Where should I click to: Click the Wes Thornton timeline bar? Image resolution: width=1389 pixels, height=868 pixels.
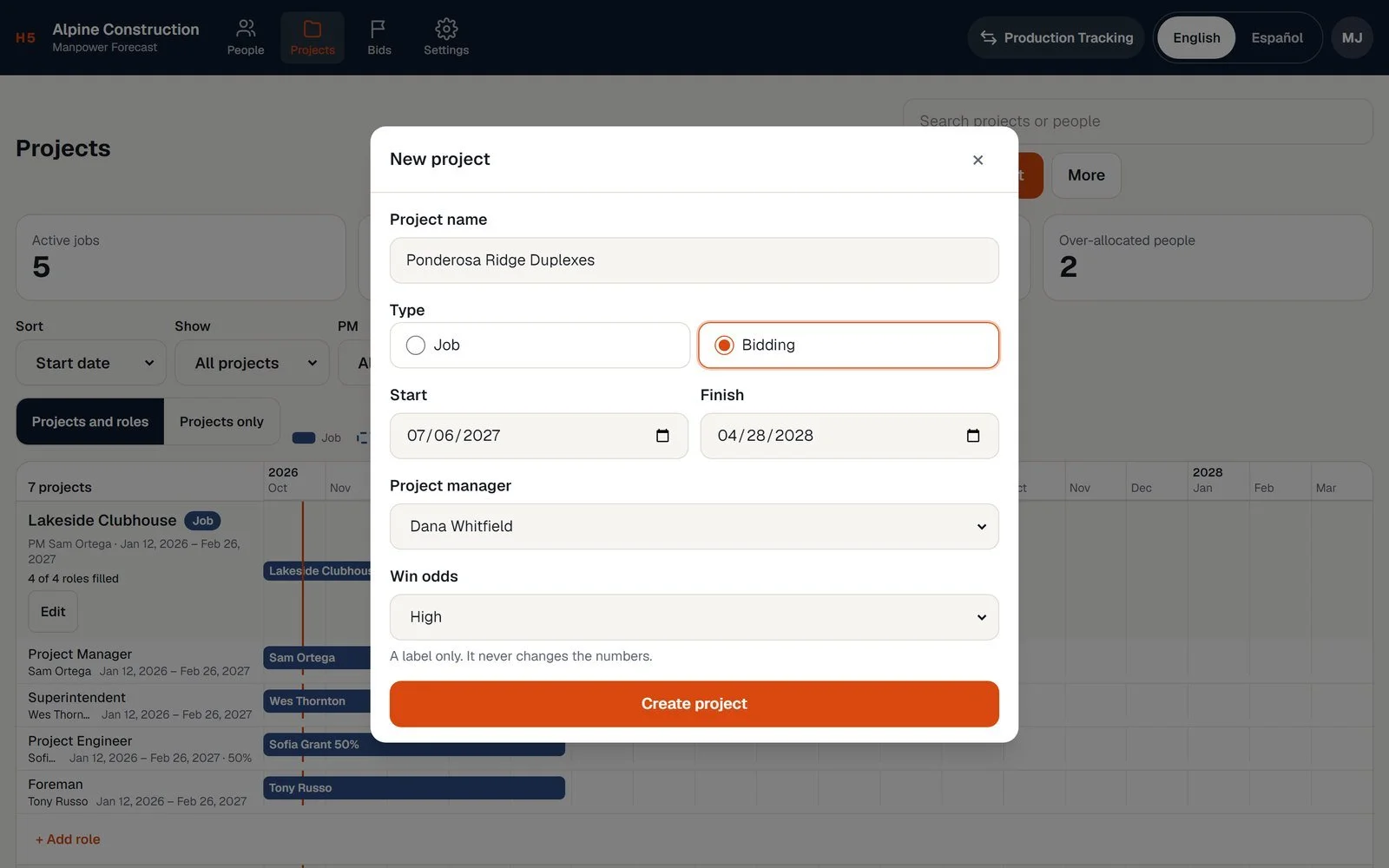(317, 701)
